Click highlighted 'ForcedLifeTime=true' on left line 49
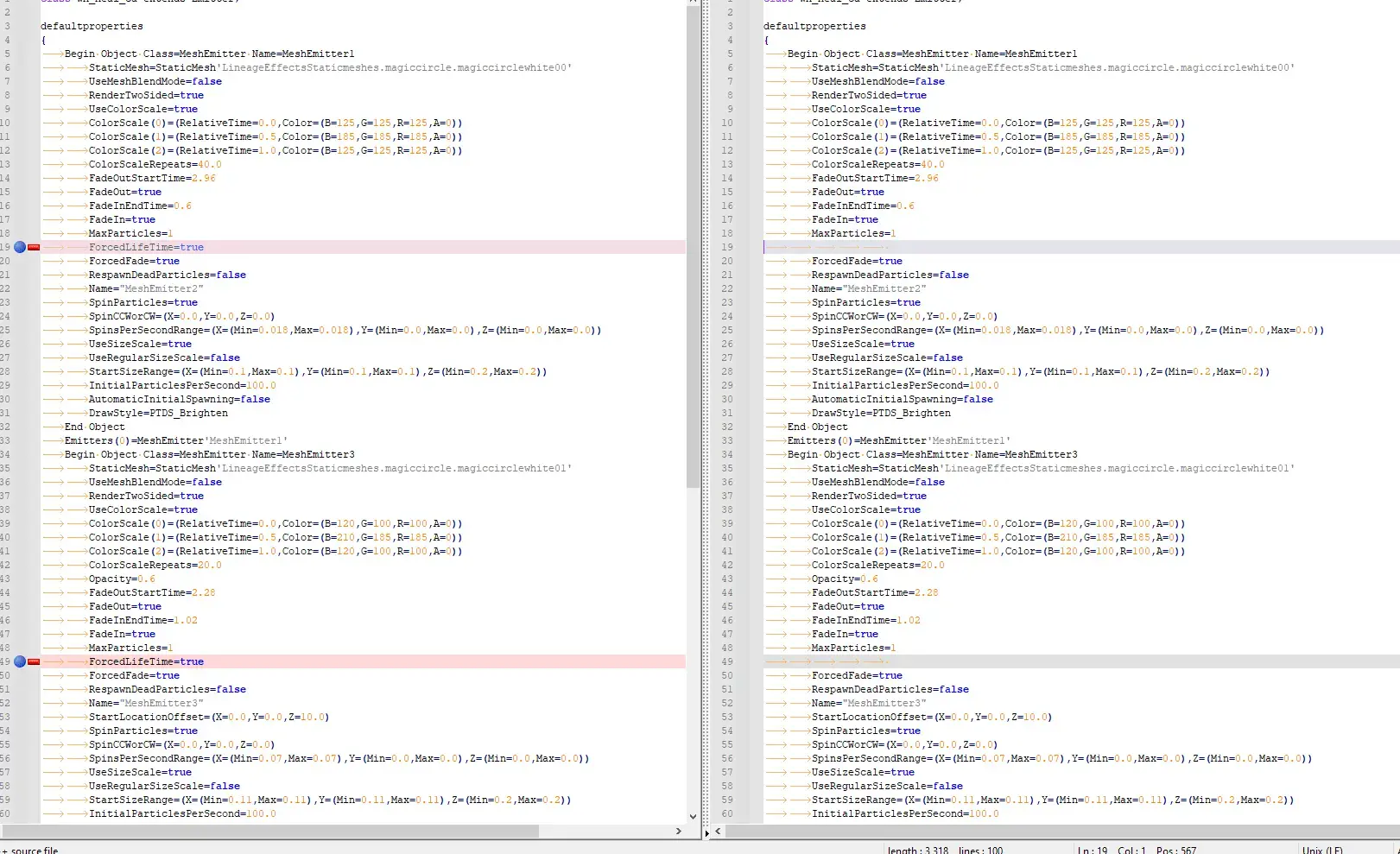This screenshot has height=854, width=1400. coord(146,661)
